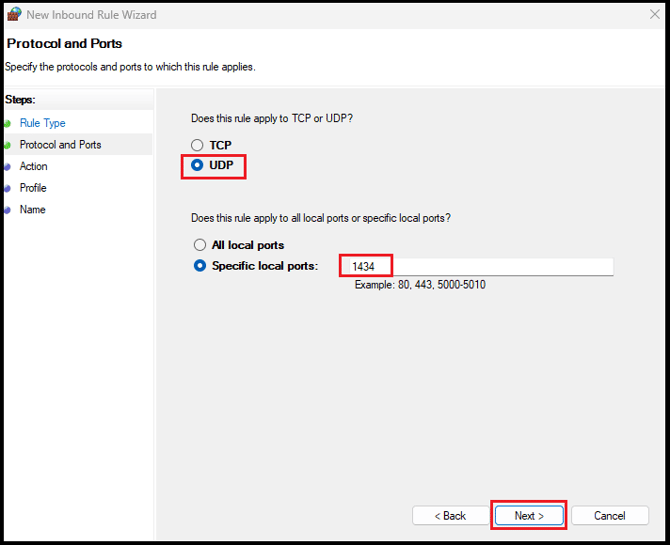Click the blue bullet beside Action

pyautogui.click(x=8, y=167)
